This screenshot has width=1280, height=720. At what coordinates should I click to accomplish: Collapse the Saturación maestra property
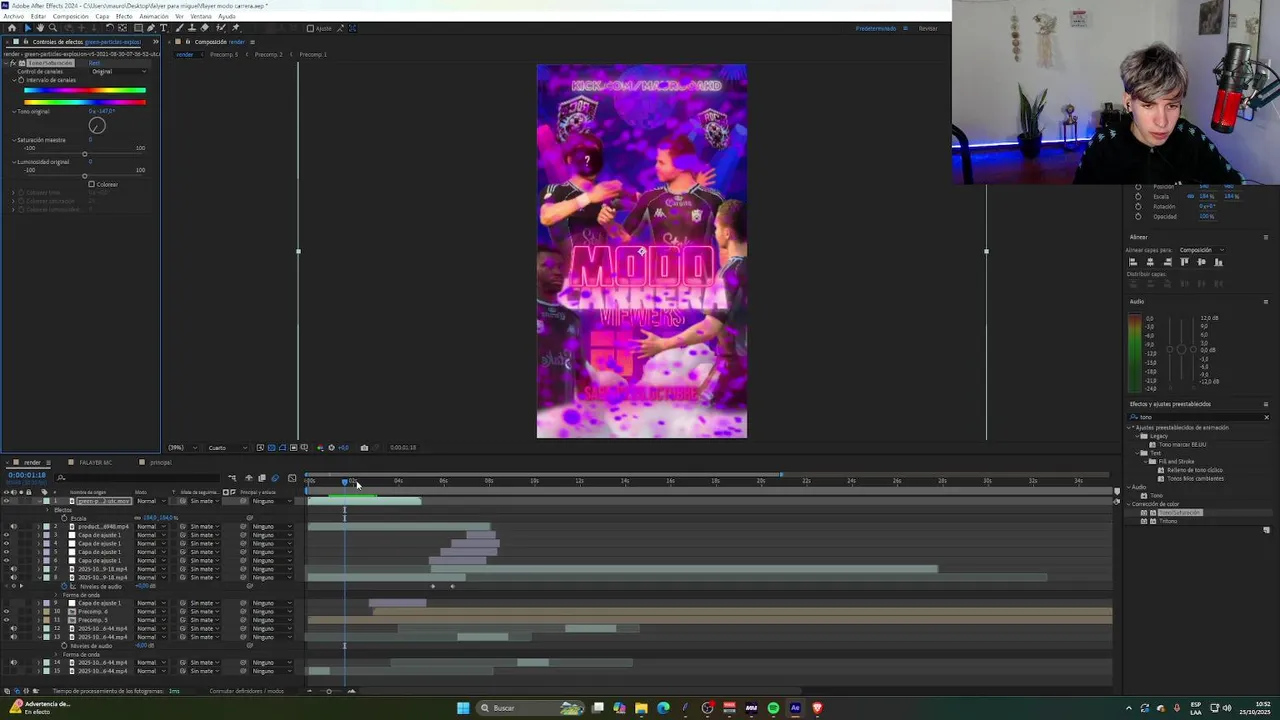[x=14, y=140]
